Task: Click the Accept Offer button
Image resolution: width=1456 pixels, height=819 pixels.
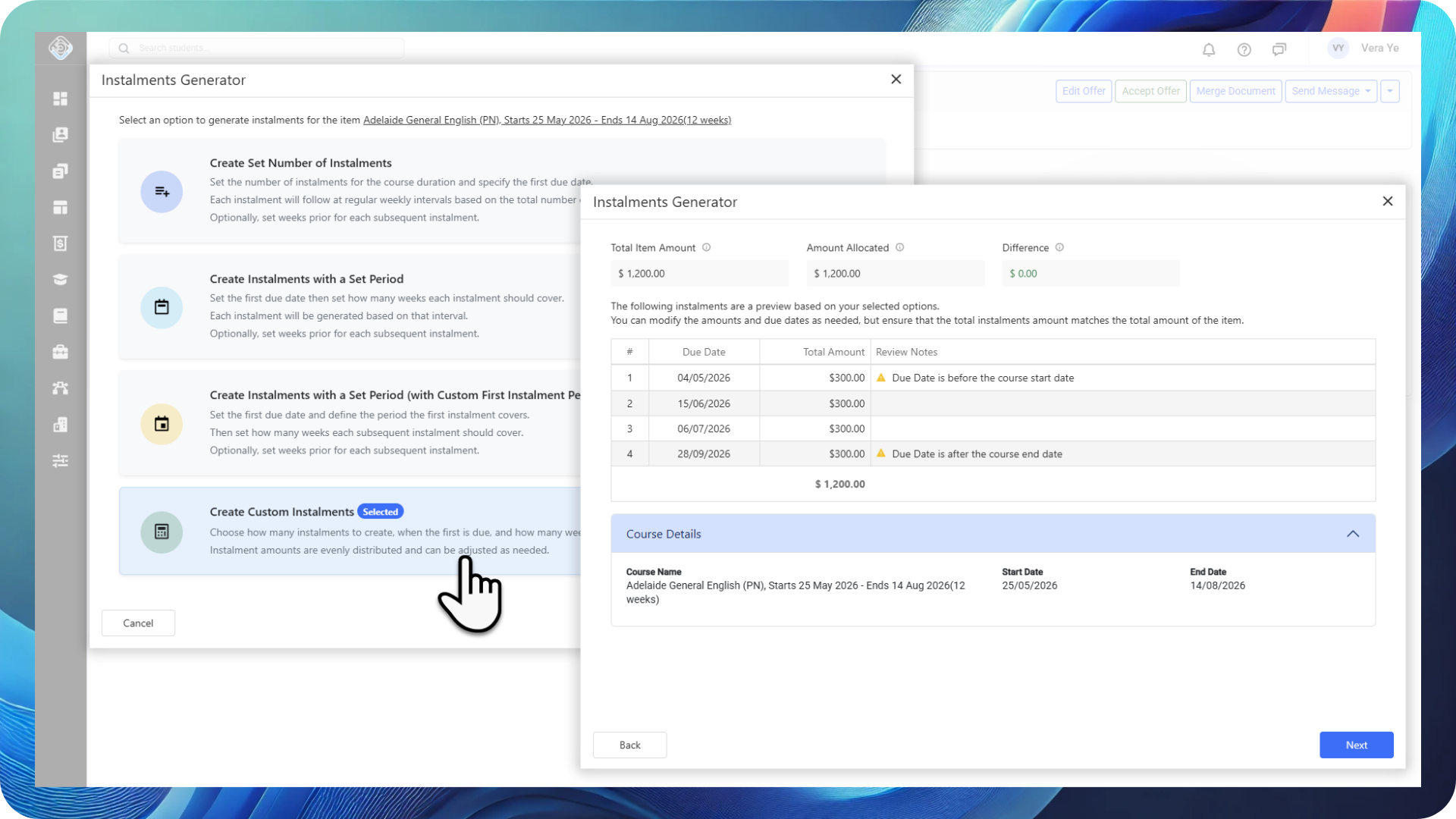Action: point(1150,91)
